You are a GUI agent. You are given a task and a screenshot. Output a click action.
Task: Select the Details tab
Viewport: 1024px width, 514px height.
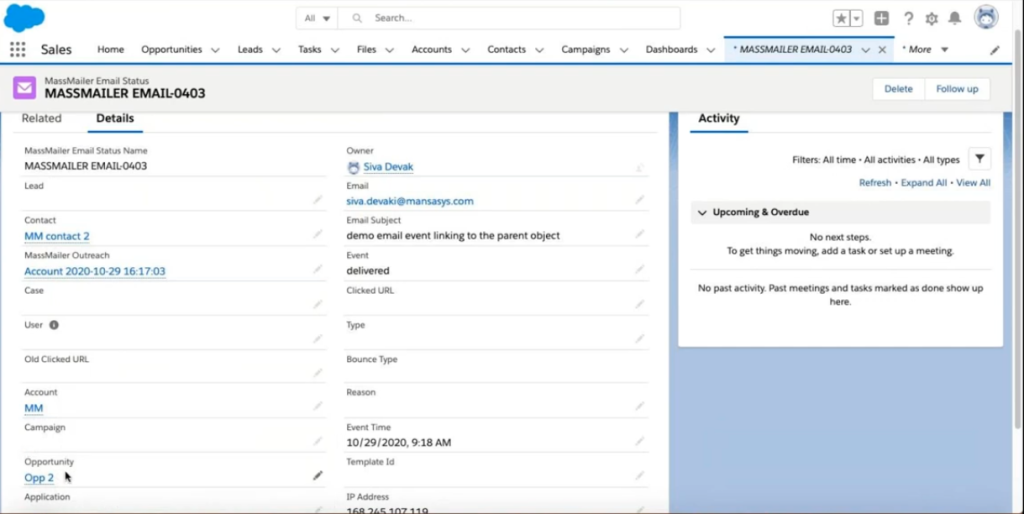tap(115, 118)
